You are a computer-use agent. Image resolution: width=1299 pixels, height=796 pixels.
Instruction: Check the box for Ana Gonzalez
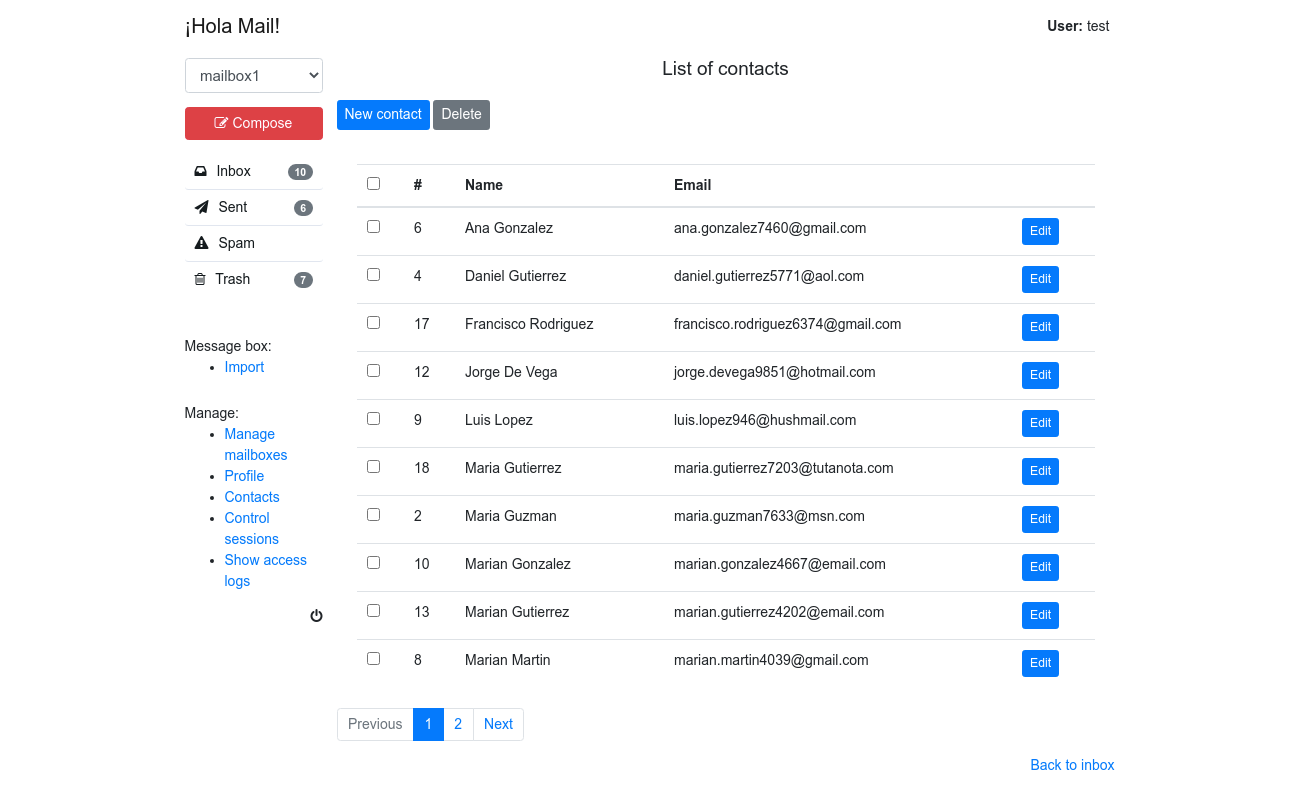point(373,227)
